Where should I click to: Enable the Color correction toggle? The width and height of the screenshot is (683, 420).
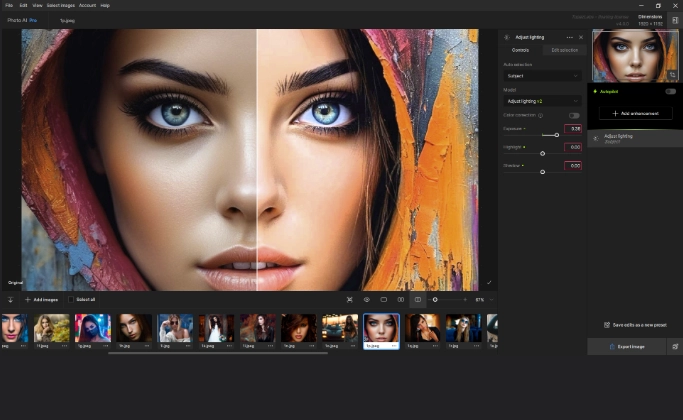click(574, 115)
